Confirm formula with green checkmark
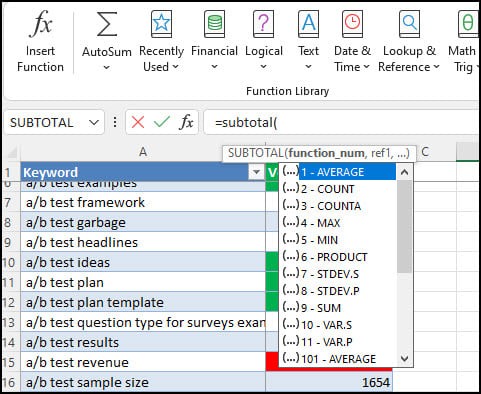 click(x=162, y=122)
